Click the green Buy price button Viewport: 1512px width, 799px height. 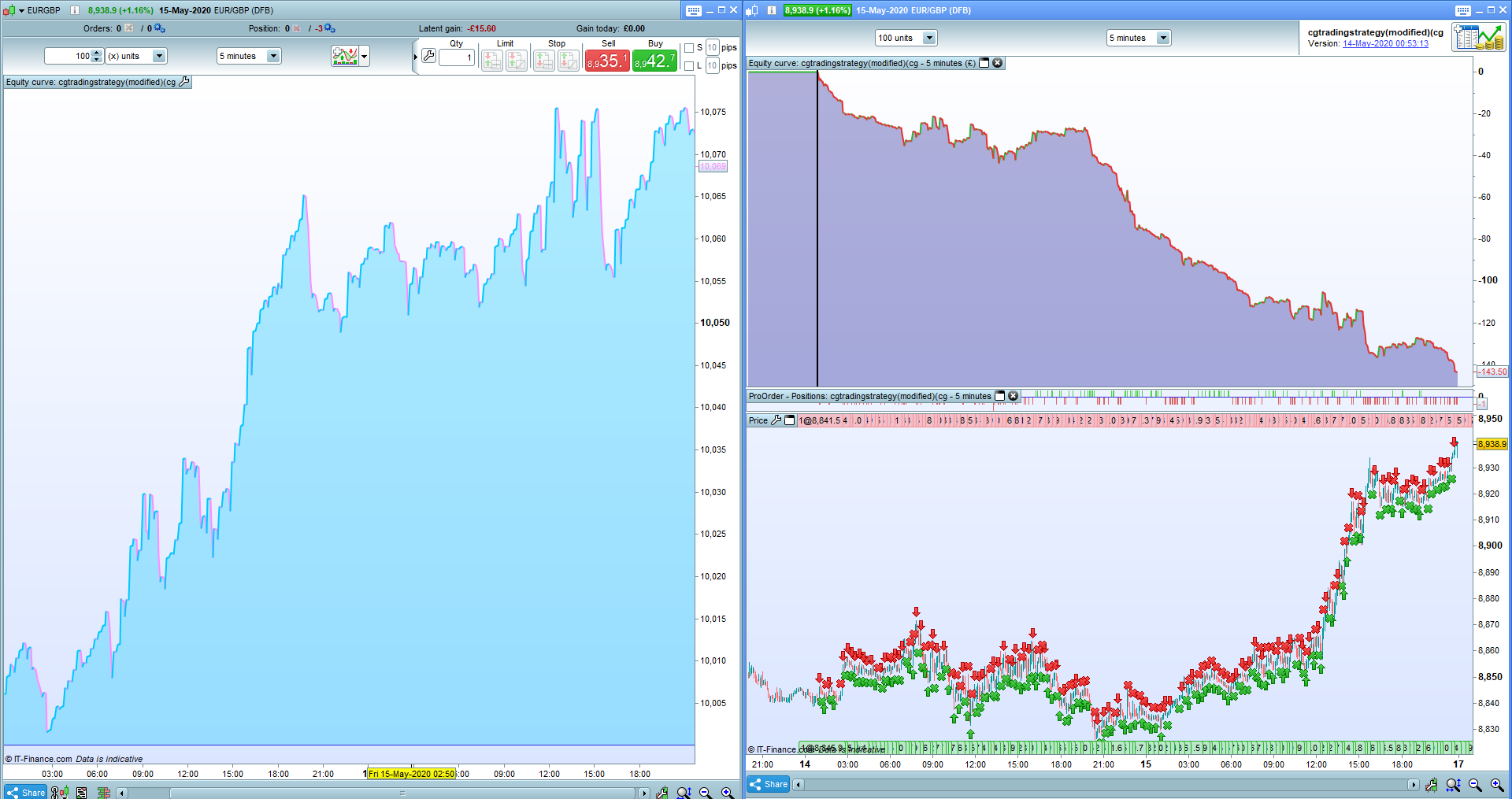point(654,61)
